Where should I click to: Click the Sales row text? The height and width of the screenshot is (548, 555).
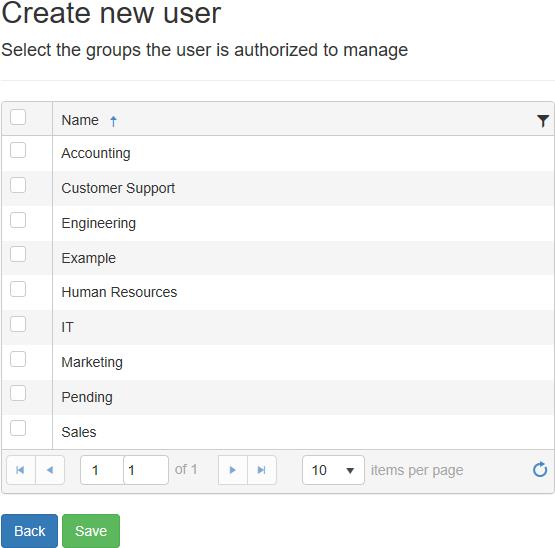point(79,432)
